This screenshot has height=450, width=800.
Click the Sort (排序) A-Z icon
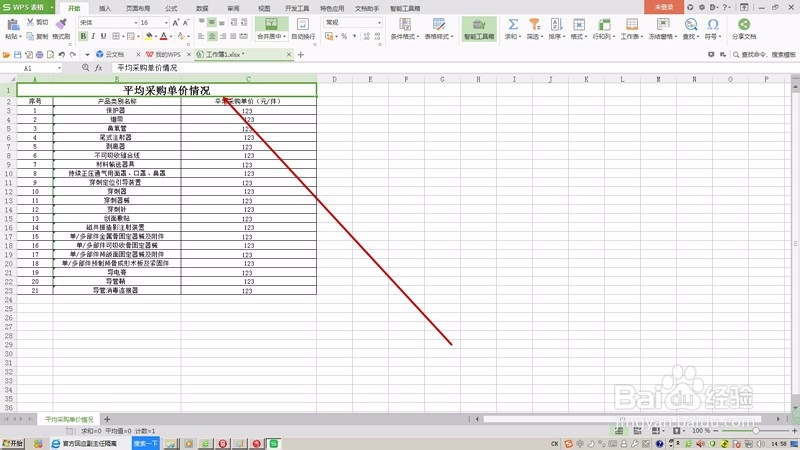point(556,24)
